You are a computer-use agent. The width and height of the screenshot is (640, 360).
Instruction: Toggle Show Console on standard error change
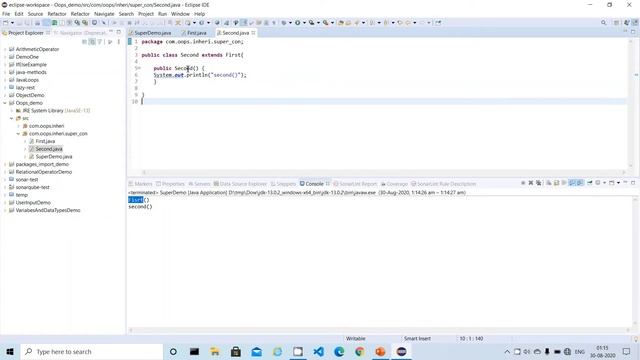[x=580, y=183]
